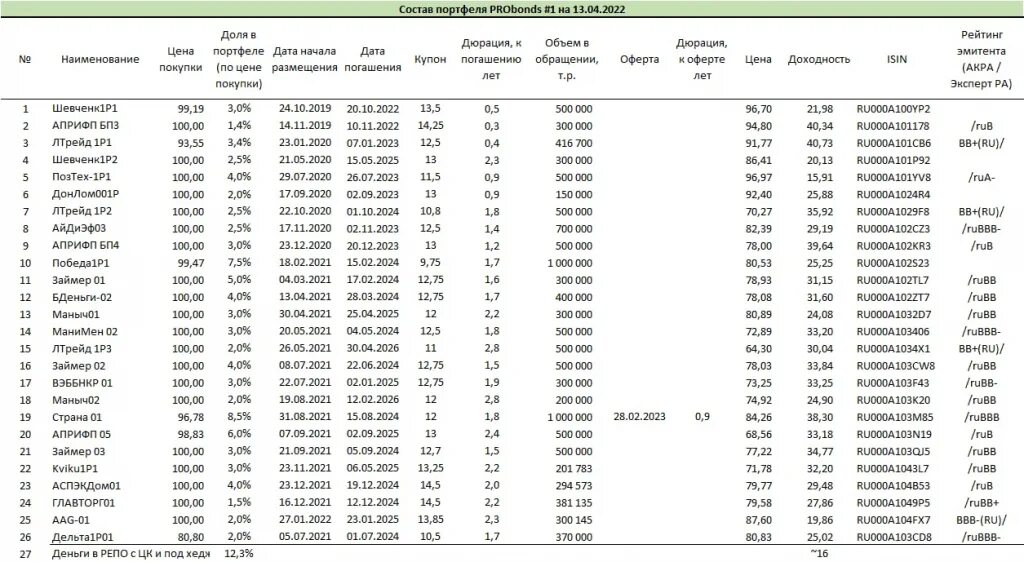Click ISIN 'RU000A101178'
Viewport: 1024px width, 562px height.
coord(893,126)
